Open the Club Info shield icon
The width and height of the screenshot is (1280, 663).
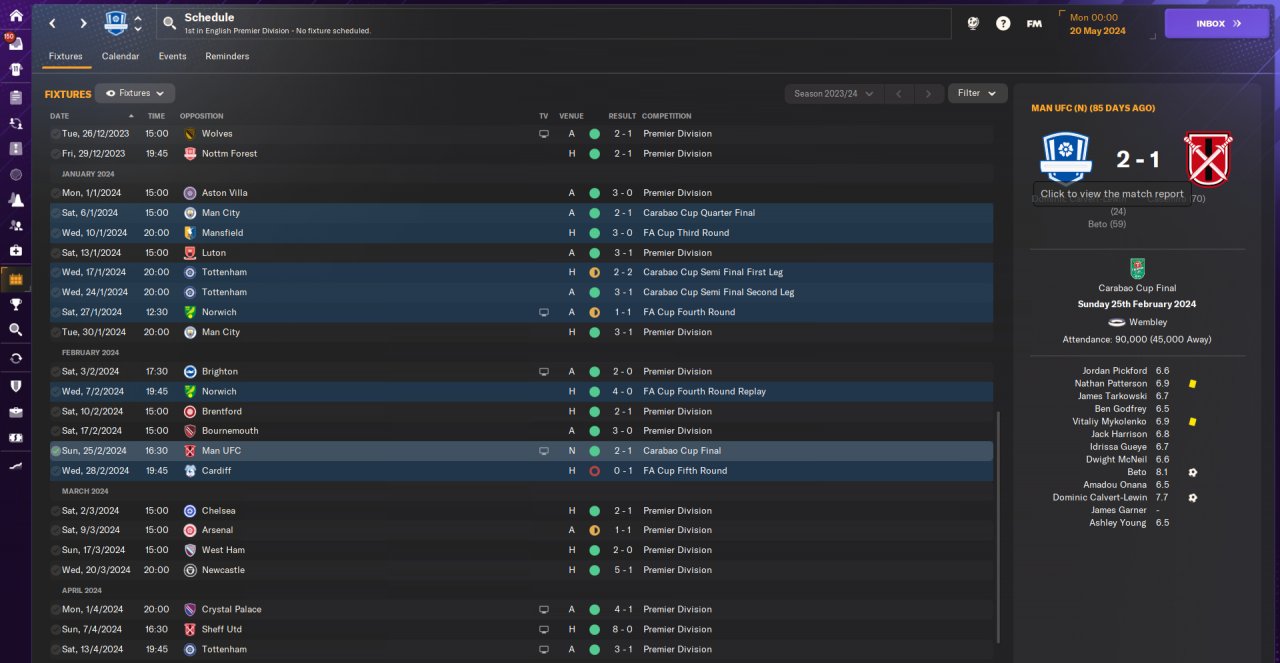click(15, 385)
